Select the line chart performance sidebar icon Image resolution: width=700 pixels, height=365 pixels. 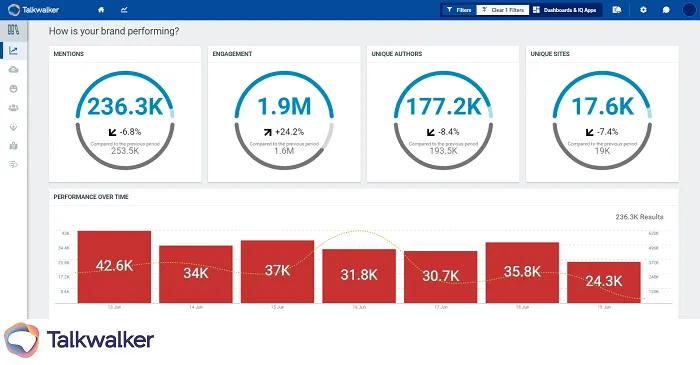(x=13, y=50)
